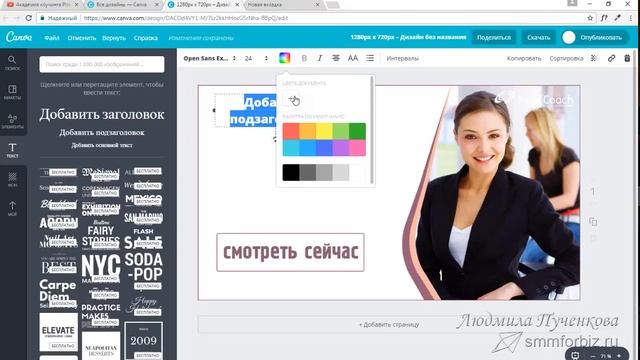The image size is (640, 360).
Task: Select the 2009 text template
Action: click(143, 340)
